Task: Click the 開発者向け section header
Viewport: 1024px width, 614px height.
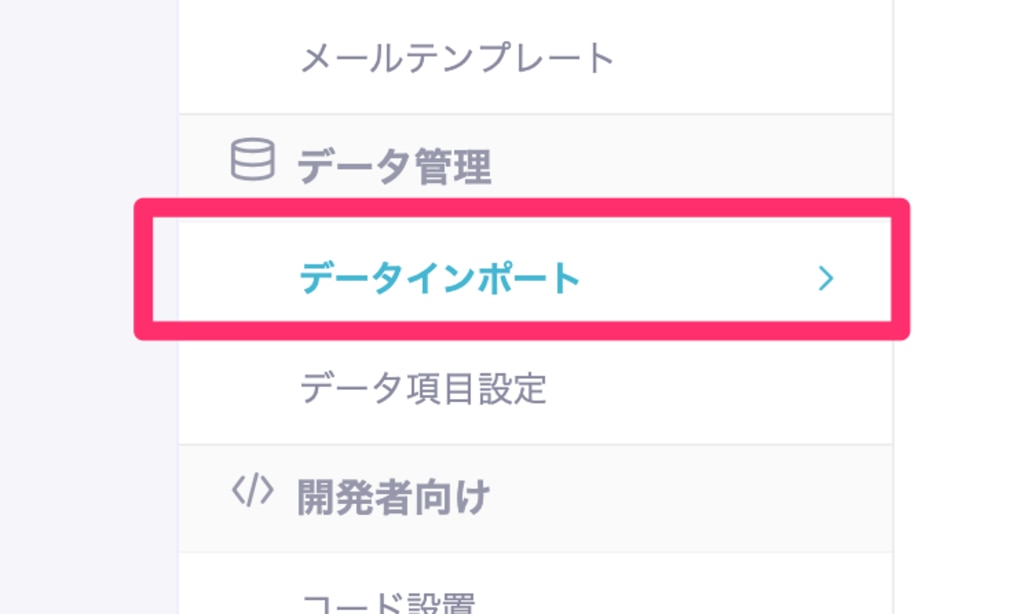Action: (x=535, y=499)
